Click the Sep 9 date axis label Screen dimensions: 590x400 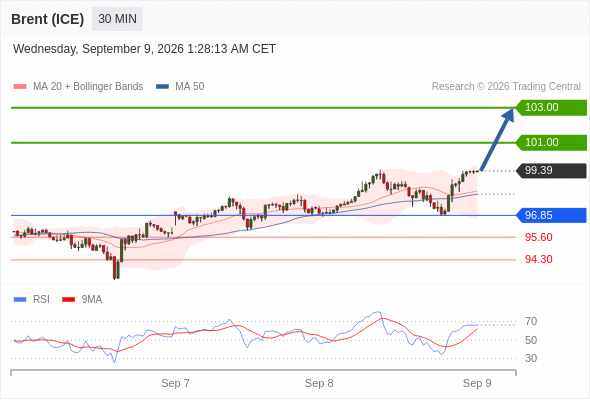tap(477, 383)
